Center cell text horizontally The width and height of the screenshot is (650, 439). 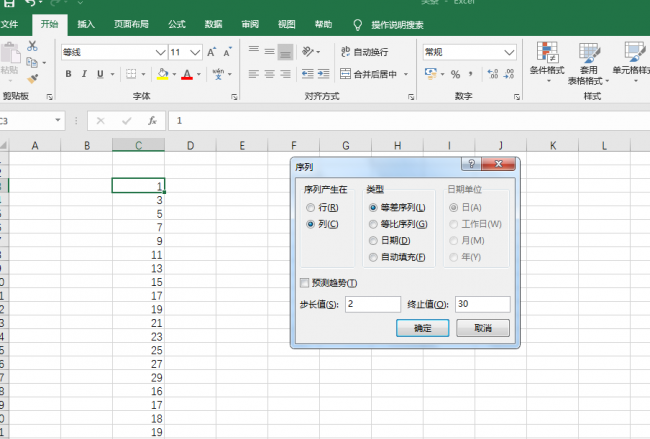pyautogui.click(x=269, y=74)
